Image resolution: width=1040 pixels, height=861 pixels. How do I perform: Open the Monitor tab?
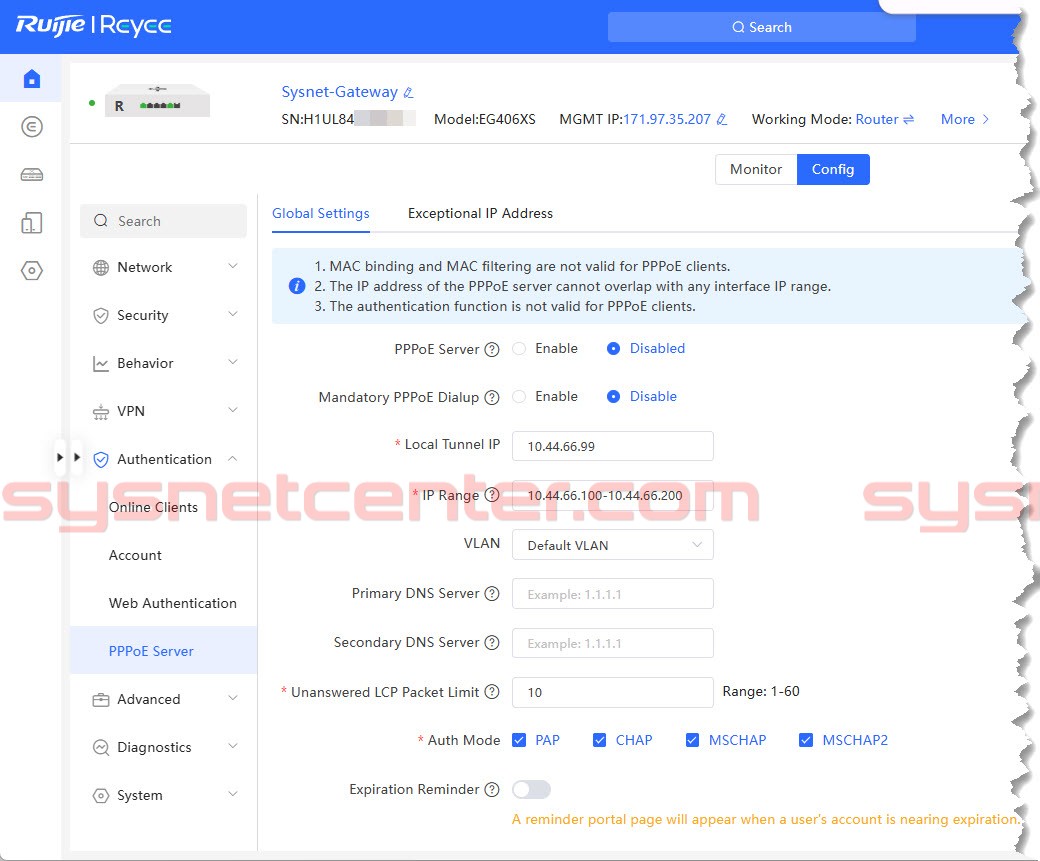(x=755, y=169)
